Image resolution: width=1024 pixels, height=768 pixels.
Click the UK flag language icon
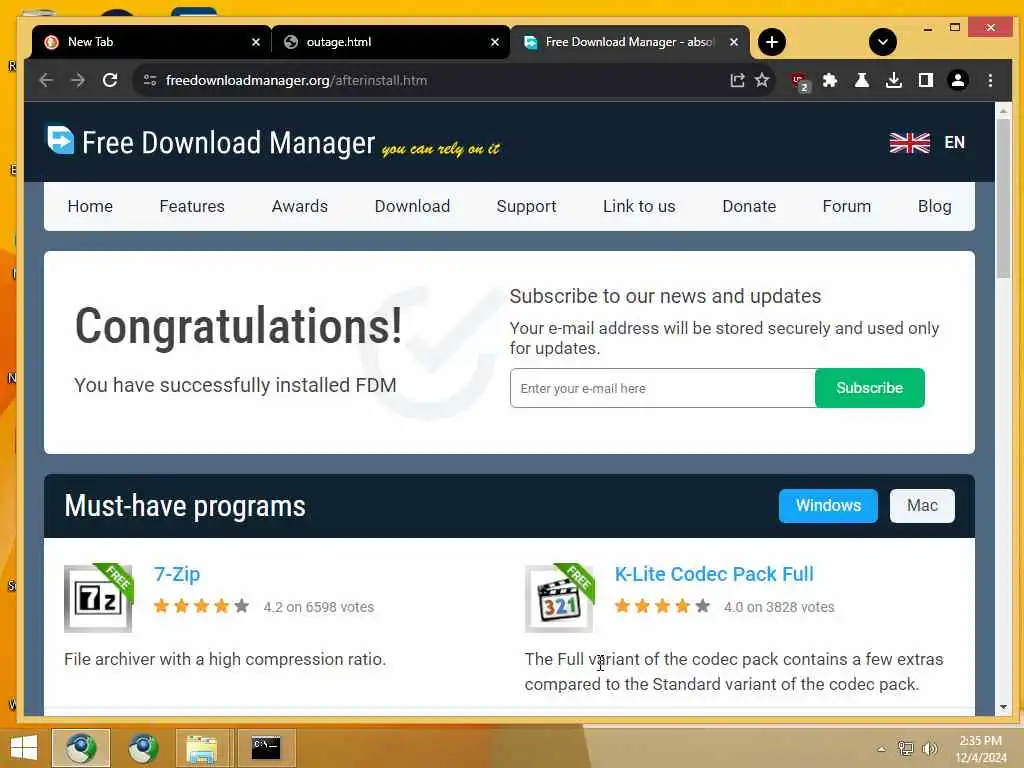pos(910,142)
